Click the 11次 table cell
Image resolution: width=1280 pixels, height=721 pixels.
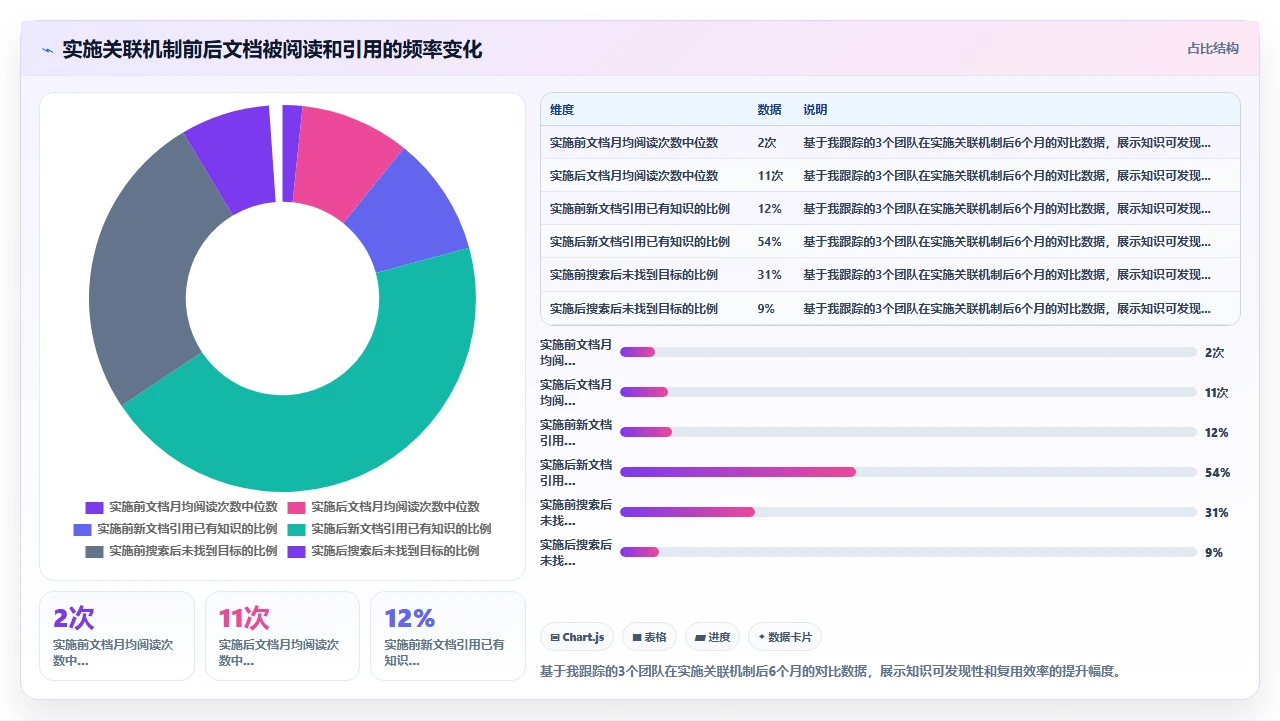pyautogui.click(x=770, y=175)
